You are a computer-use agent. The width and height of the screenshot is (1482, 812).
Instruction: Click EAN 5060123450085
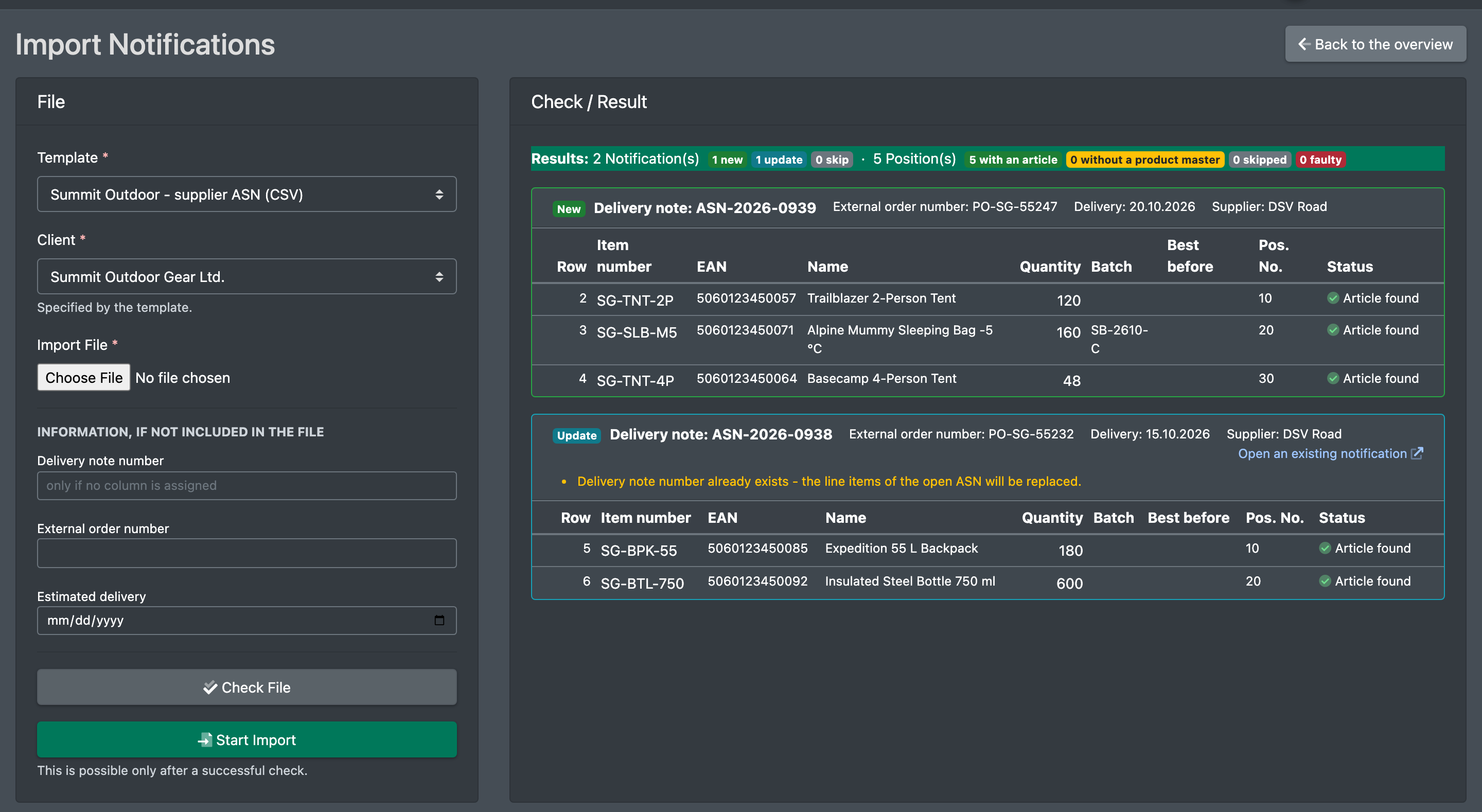[x=757, y=548]
